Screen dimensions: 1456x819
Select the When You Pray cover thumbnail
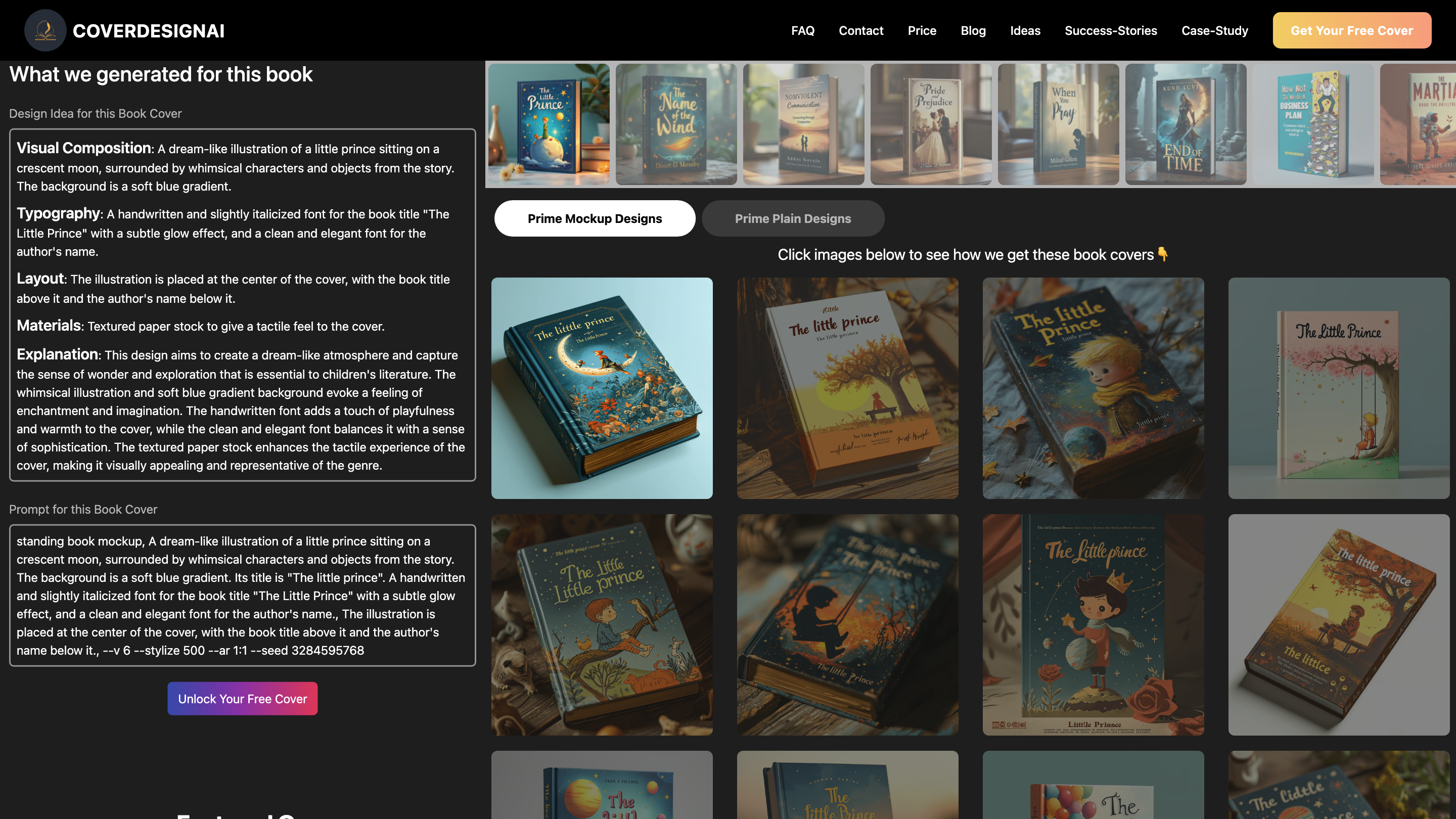click(x=1058, y=124)
